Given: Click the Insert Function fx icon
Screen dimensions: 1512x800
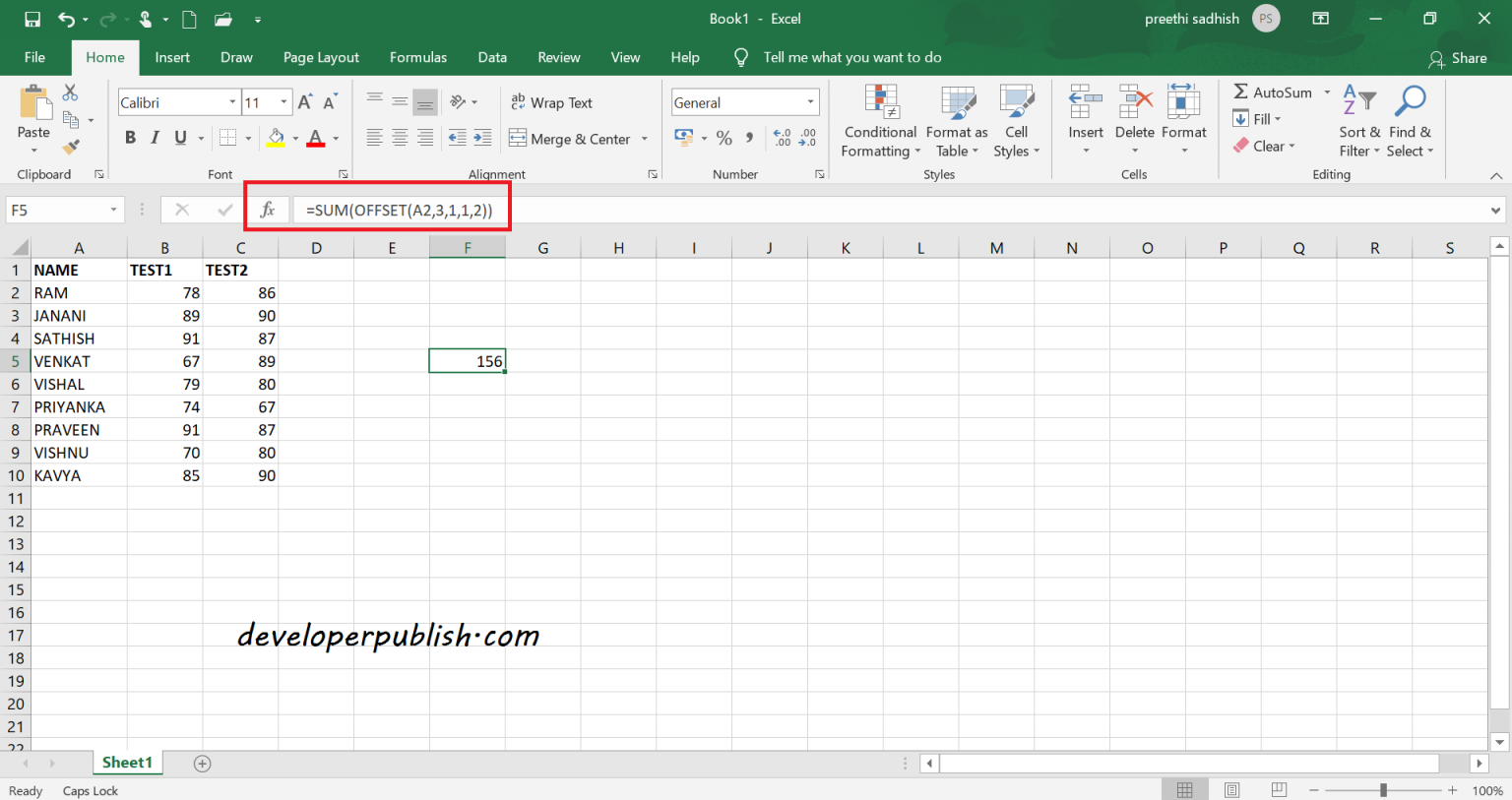Looking at the screenshot, I should tap(267, 209).
